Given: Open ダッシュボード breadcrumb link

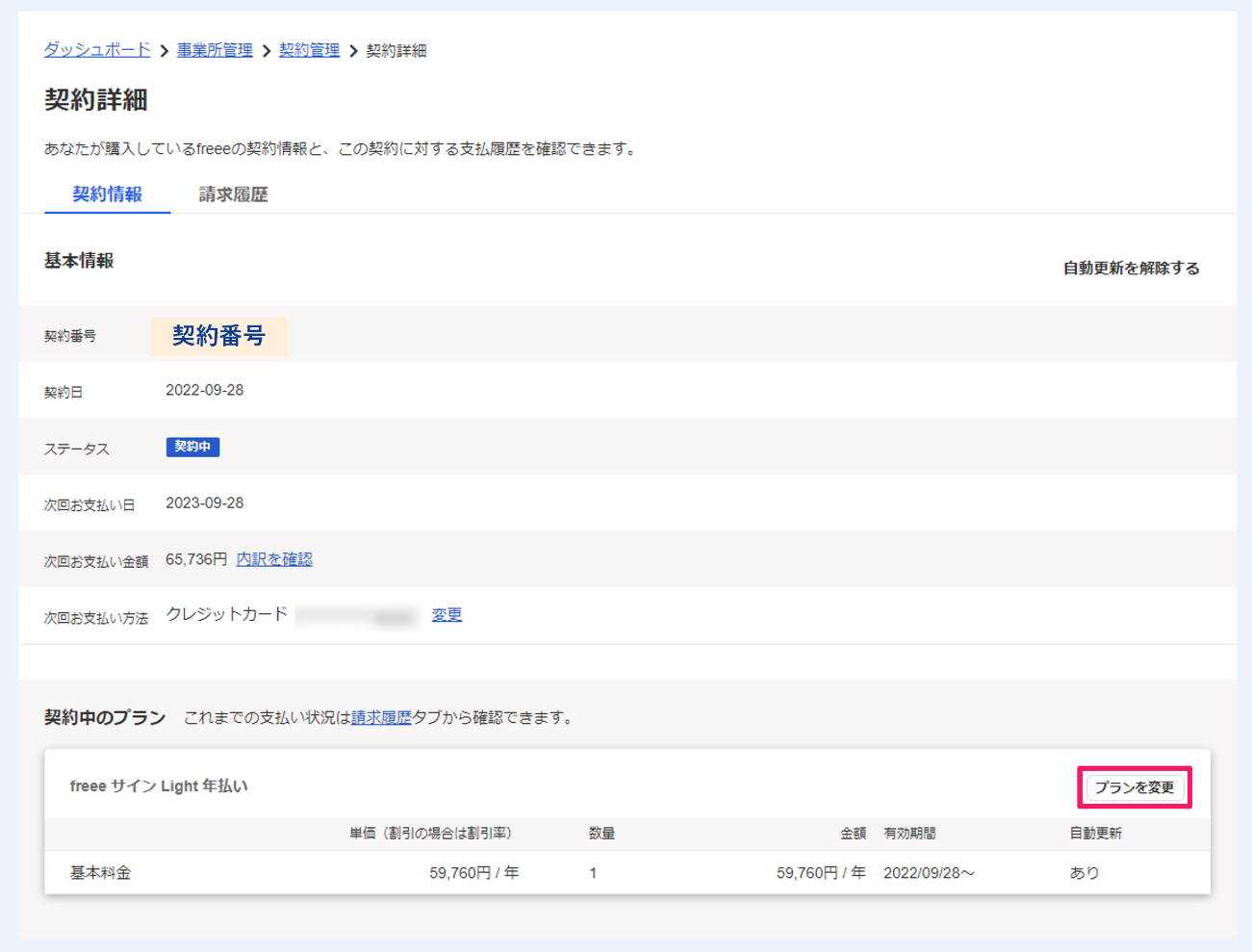Looking at the screenshot, I should [97, 50].
